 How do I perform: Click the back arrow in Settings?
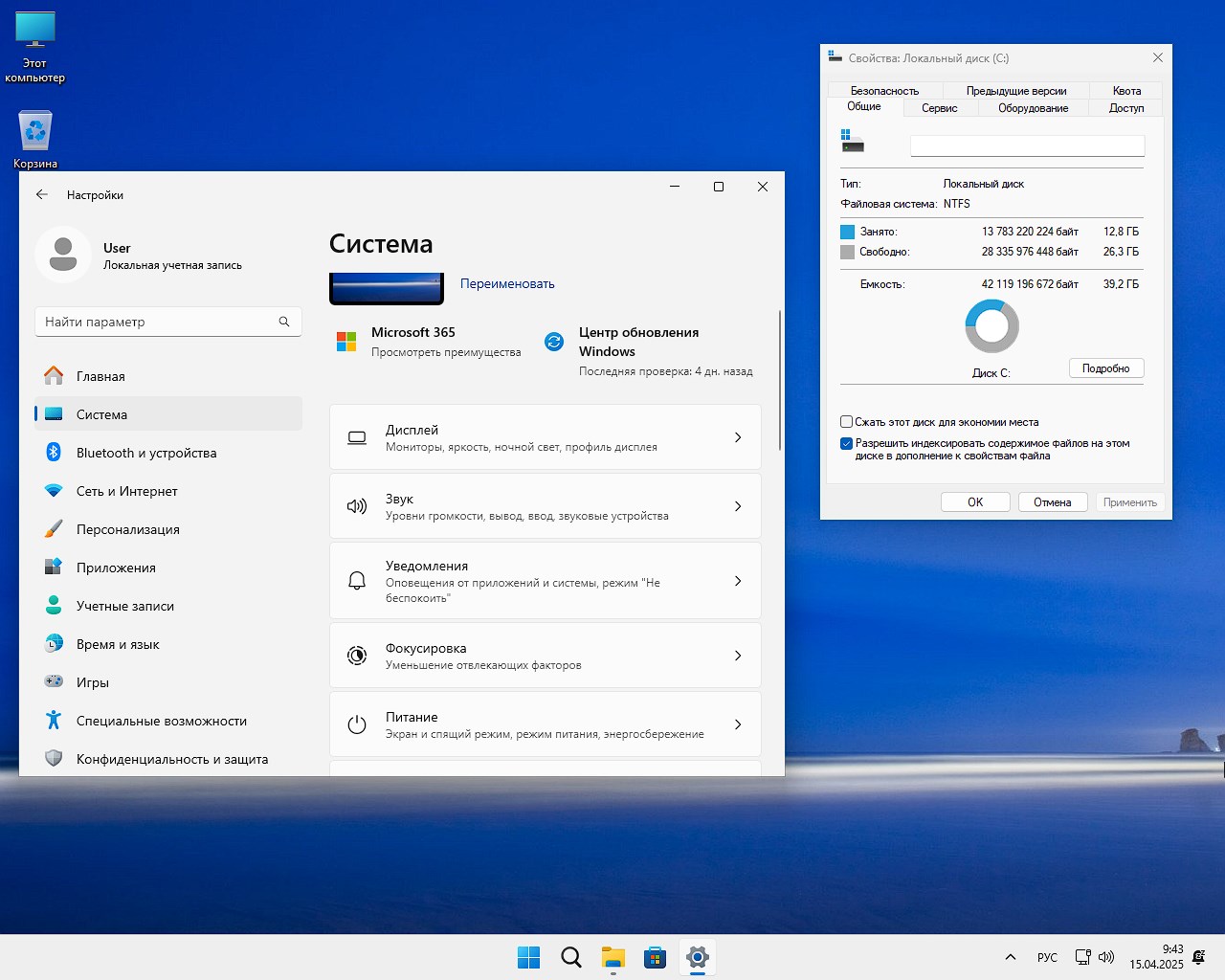(42, 194)
